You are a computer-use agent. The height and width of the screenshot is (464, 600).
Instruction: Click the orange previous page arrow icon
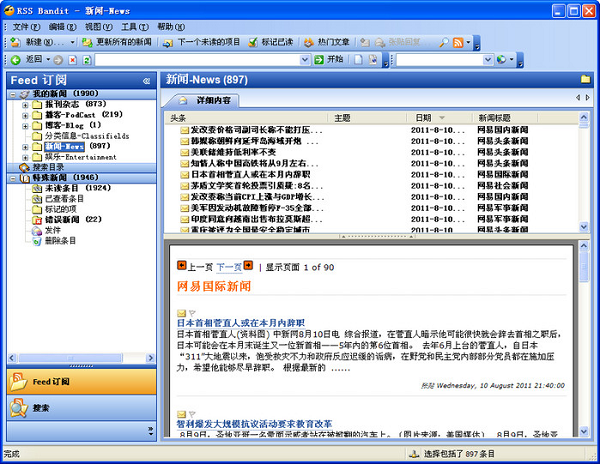pyautogui.click(x=181, y=265)
